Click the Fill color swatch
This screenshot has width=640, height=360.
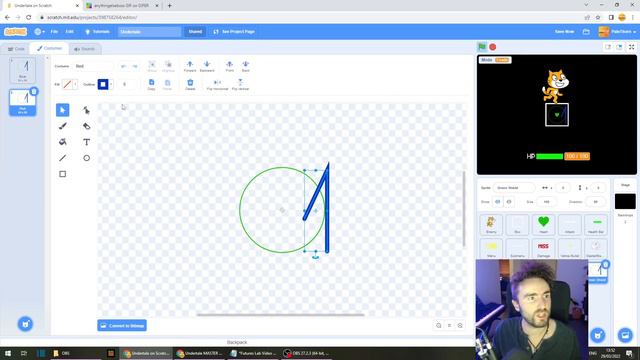(67, 84)
